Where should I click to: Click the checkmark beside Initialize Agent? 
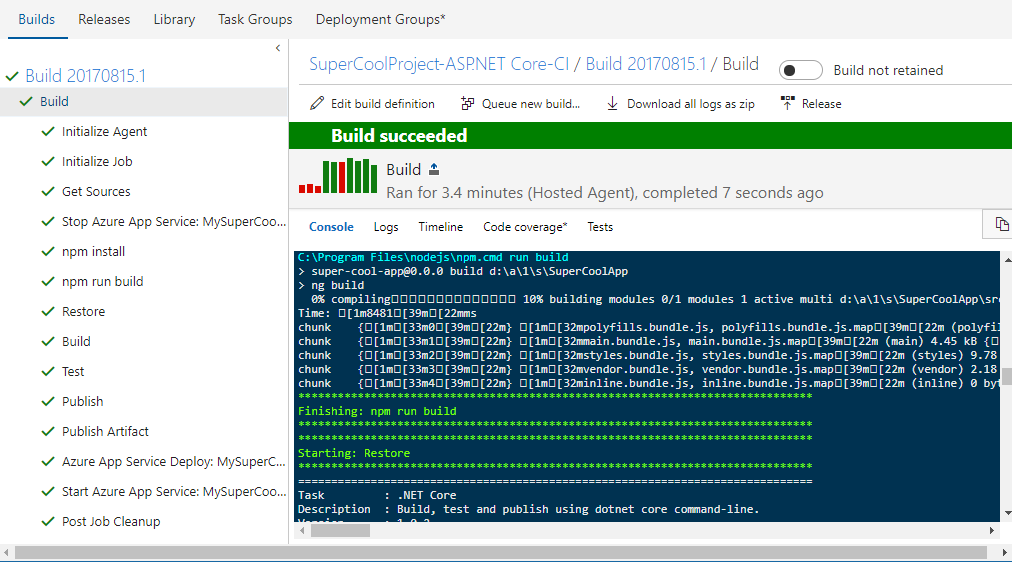coord(48,132)
